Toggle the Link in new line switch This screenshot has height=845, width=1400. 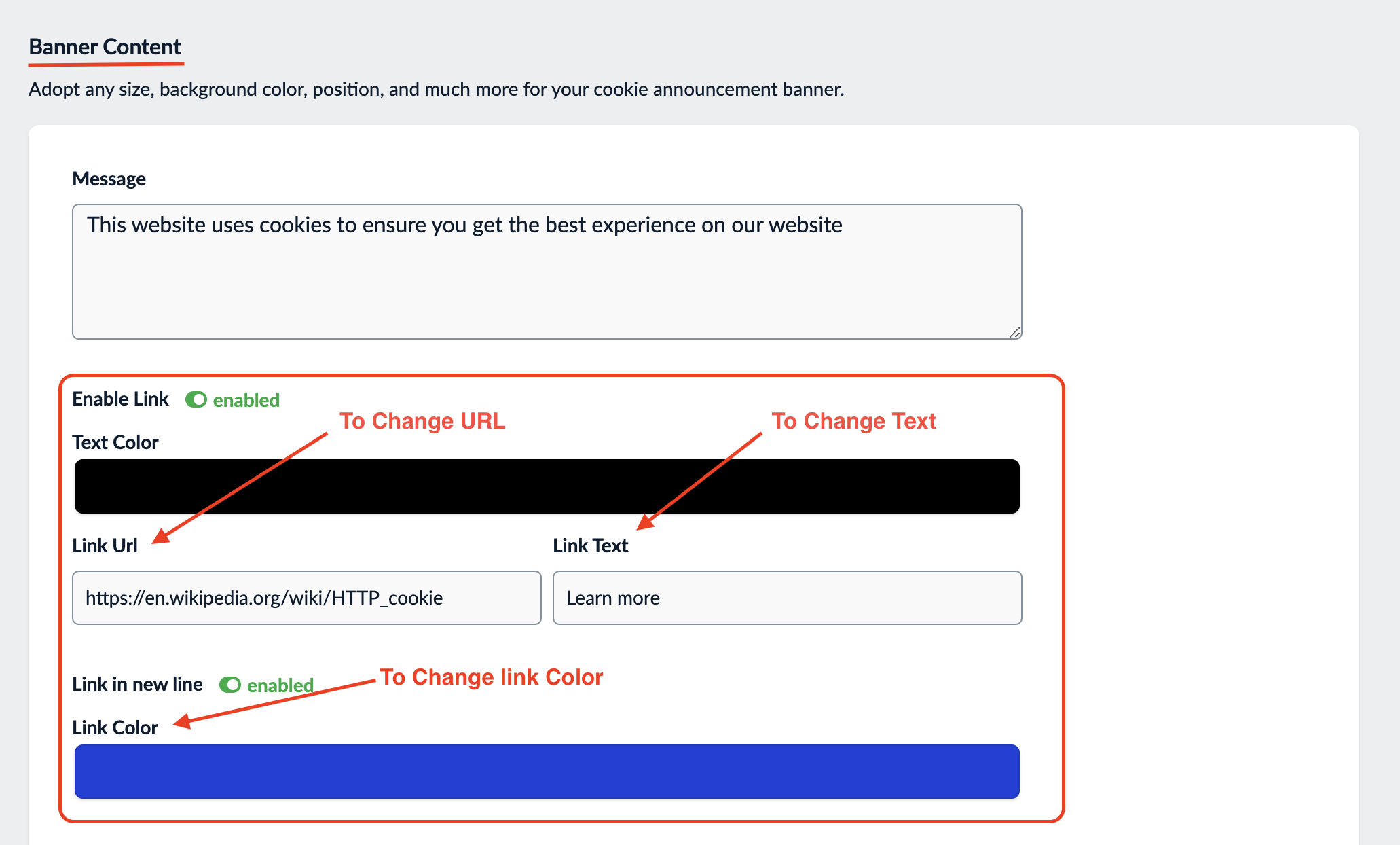coord(230,685)
